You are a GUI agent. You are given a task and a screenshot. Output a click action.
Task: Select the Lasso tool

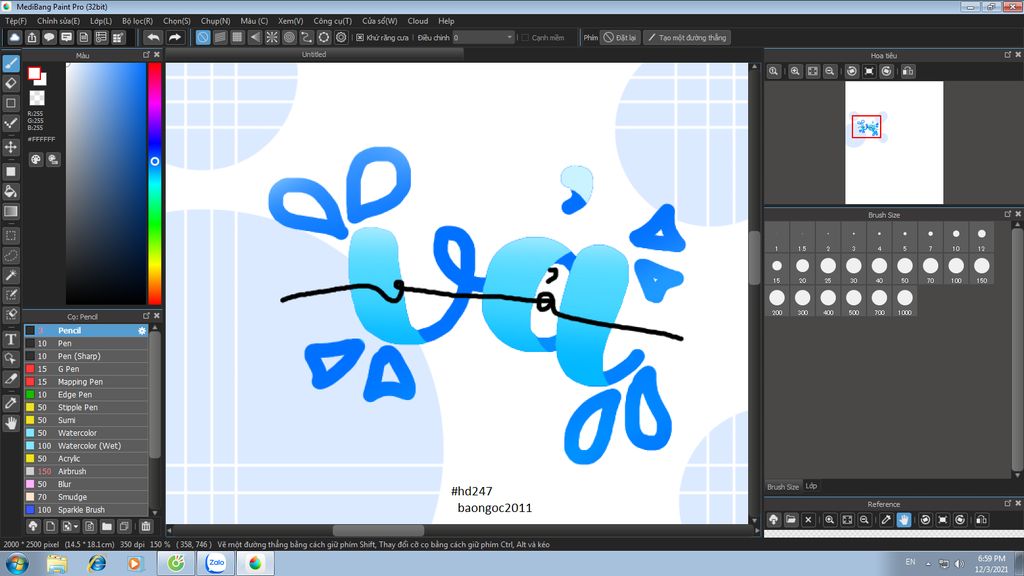tap(11, 255)
